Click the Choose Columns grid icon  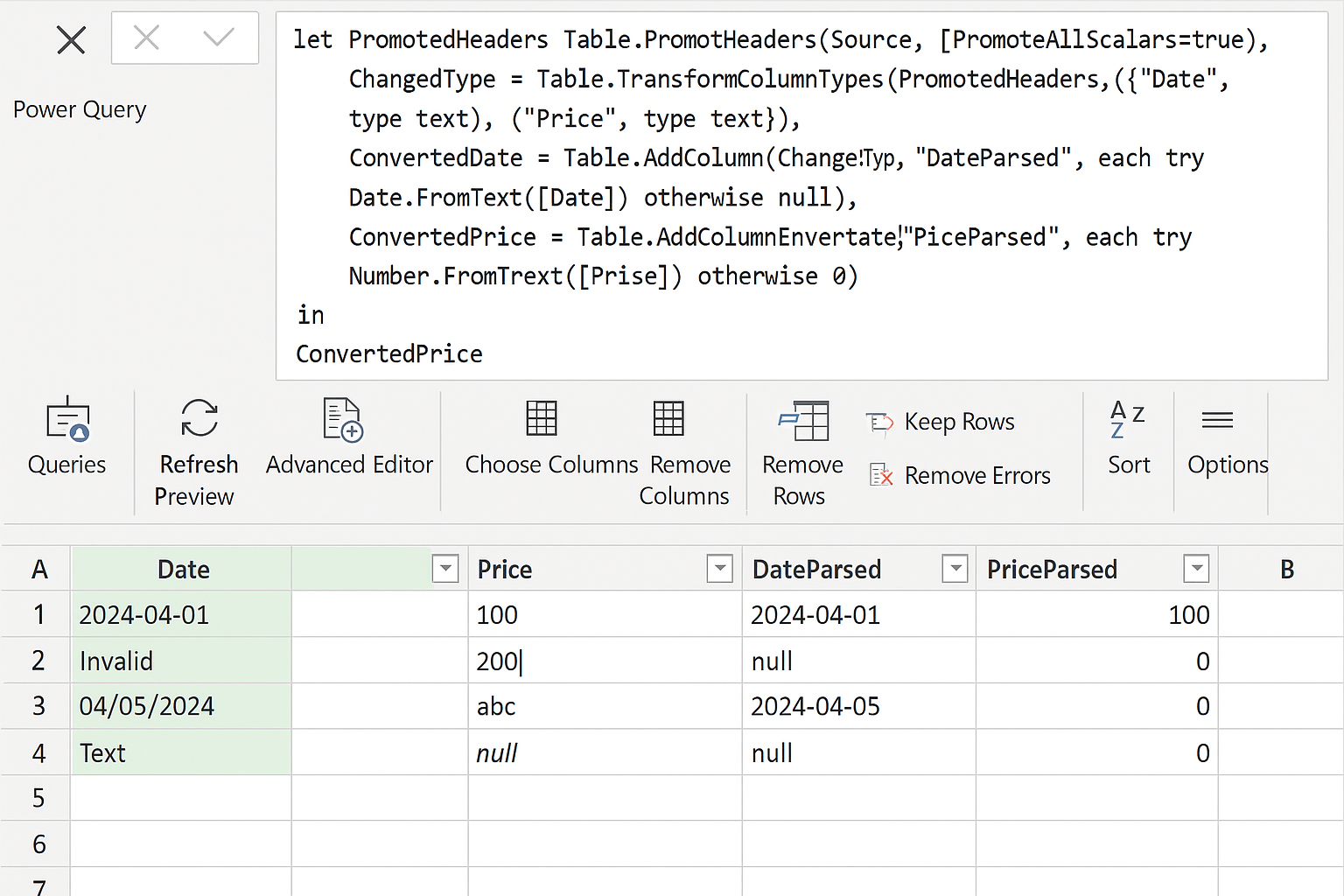(x=542, y=418)
